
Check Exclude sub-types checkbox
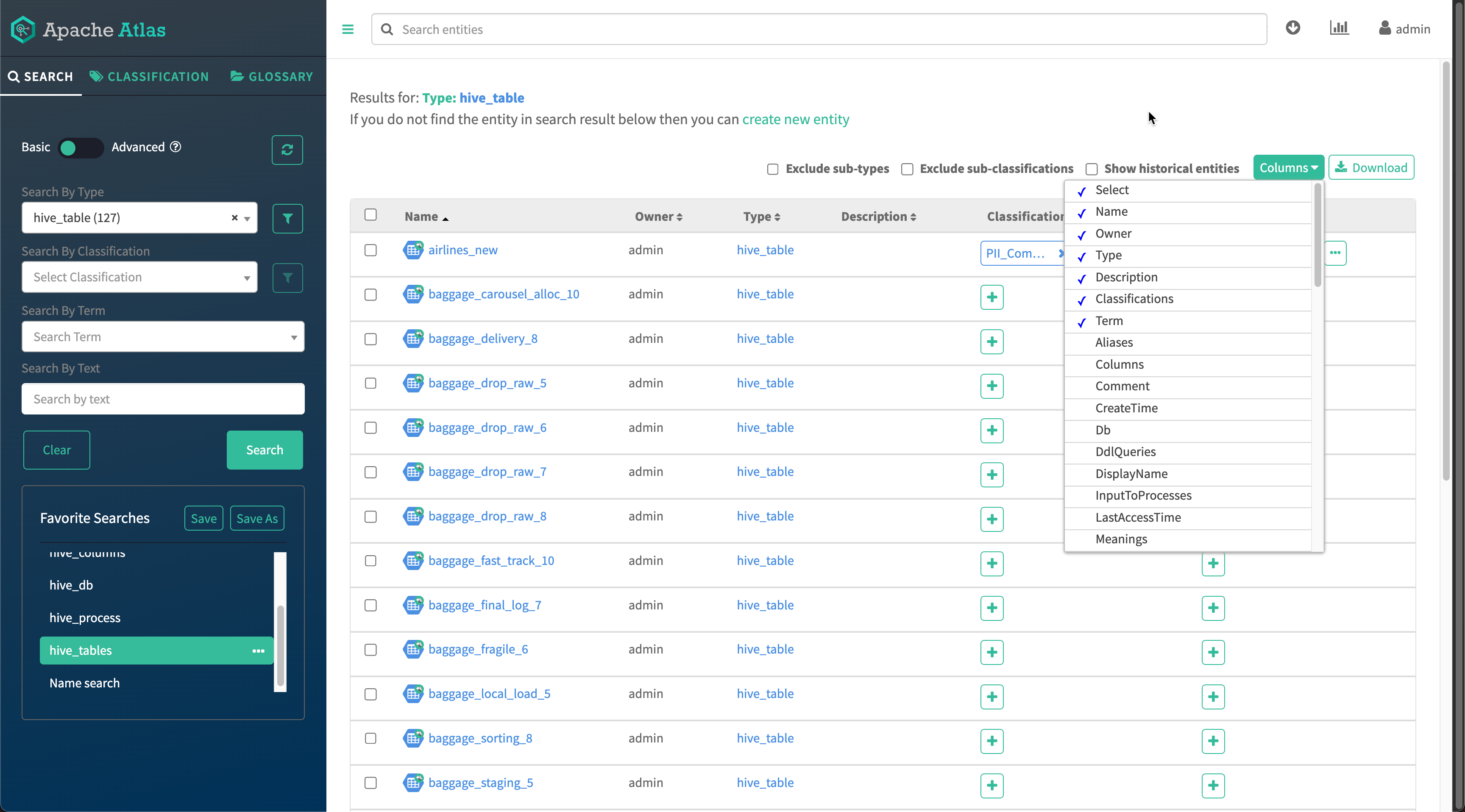coord(772,169)
